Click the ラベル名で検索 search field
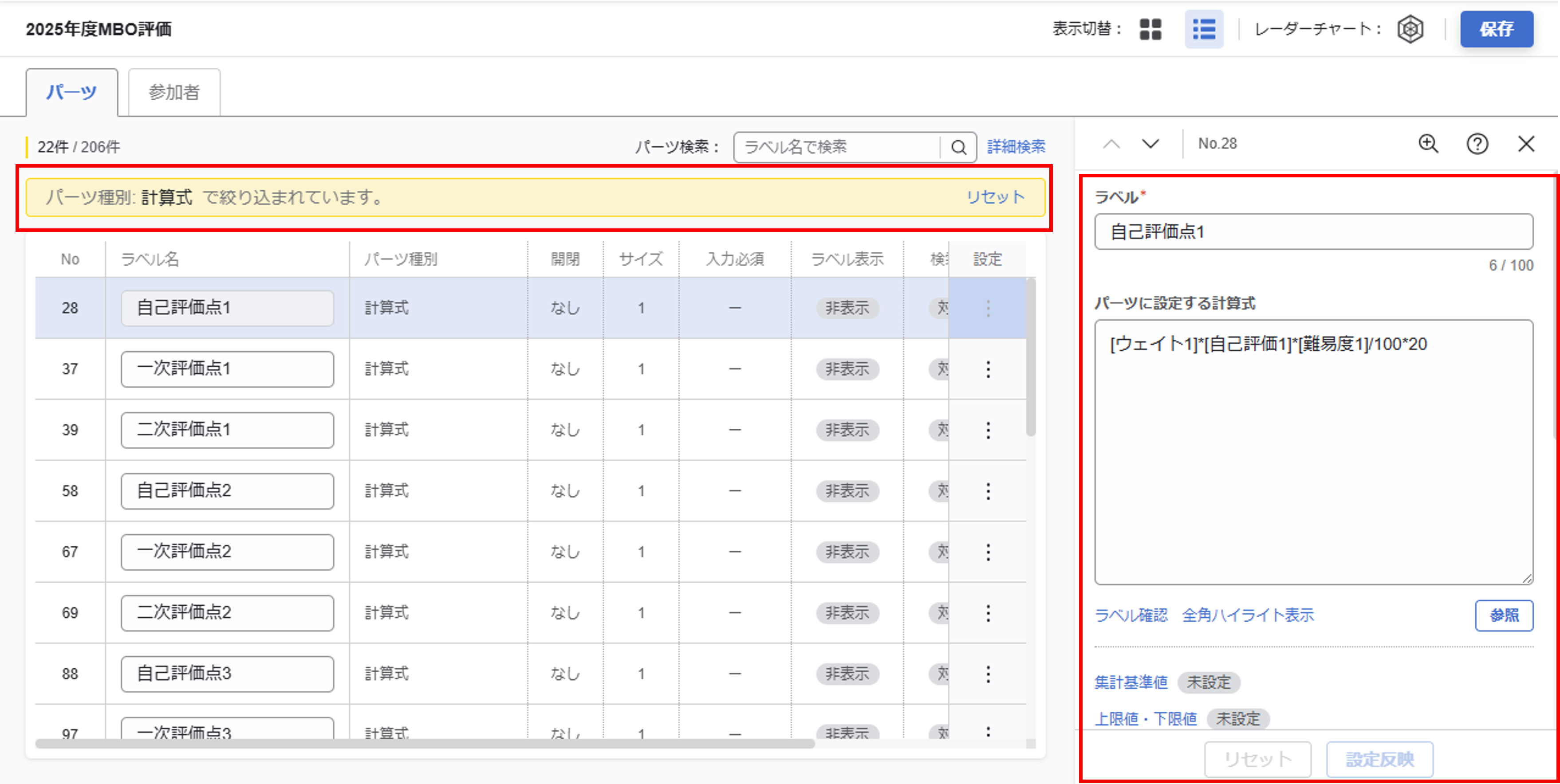 click(x=836, y=147)
